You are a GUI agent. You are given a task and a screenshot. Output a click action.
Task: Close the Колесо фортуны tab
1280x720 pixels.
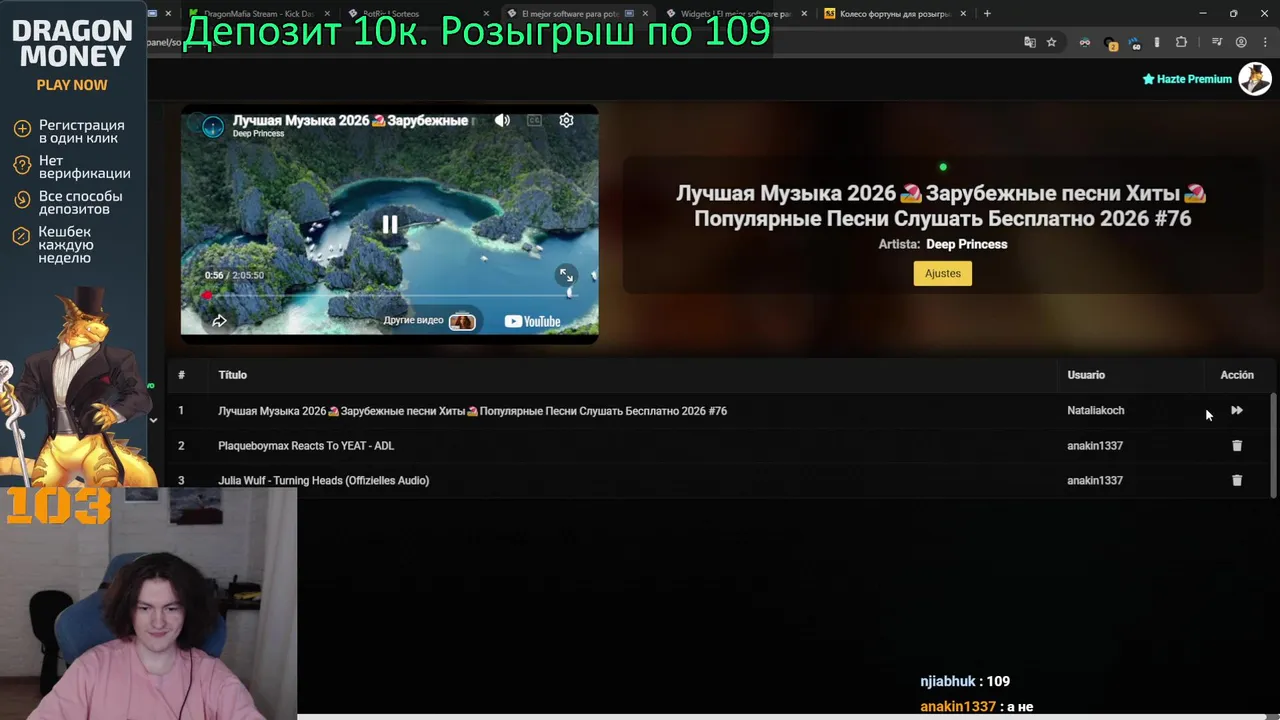tap(961, 14)
